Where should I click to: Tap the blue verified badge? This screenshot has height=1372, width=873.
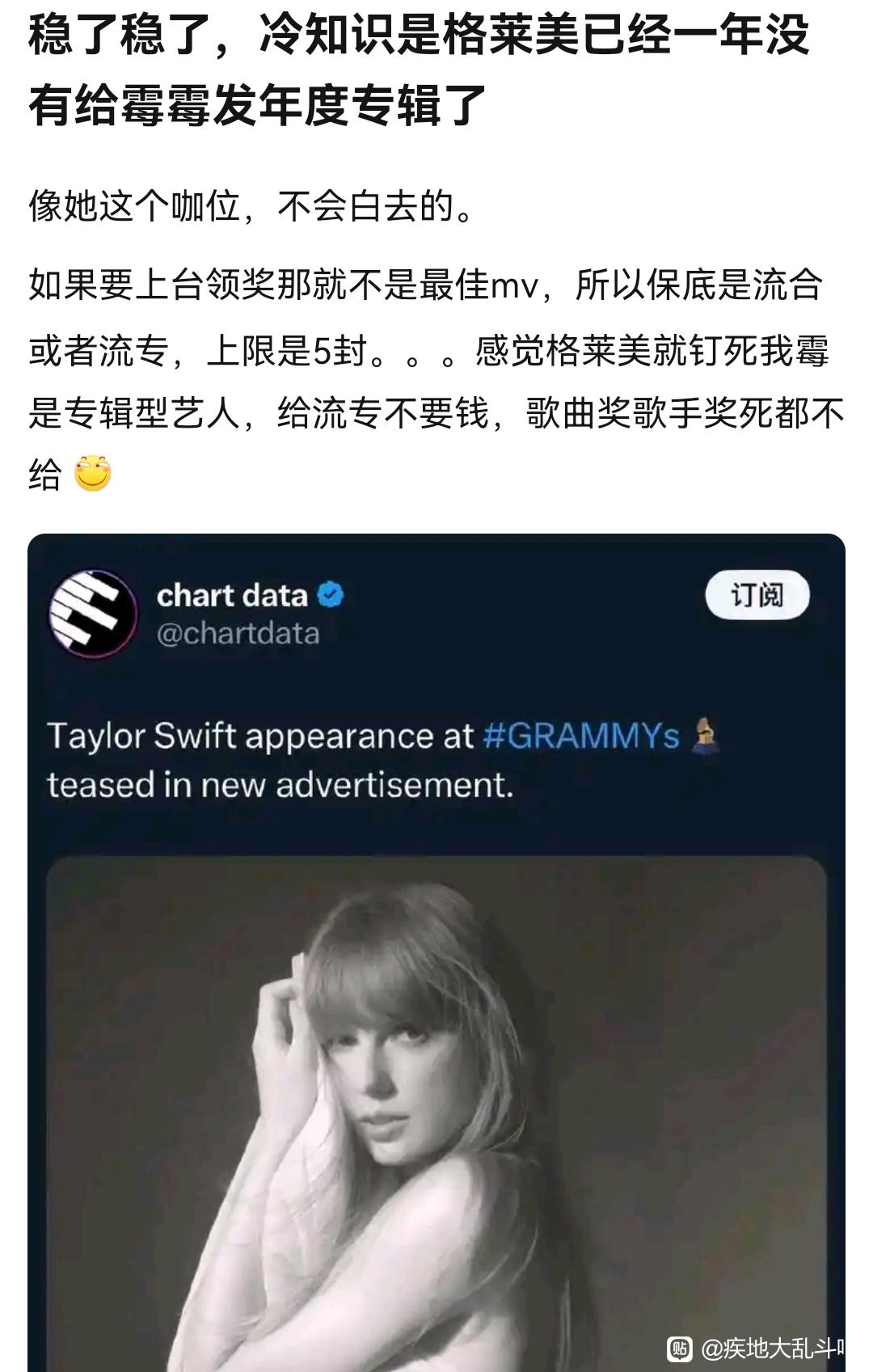point(331,595)
